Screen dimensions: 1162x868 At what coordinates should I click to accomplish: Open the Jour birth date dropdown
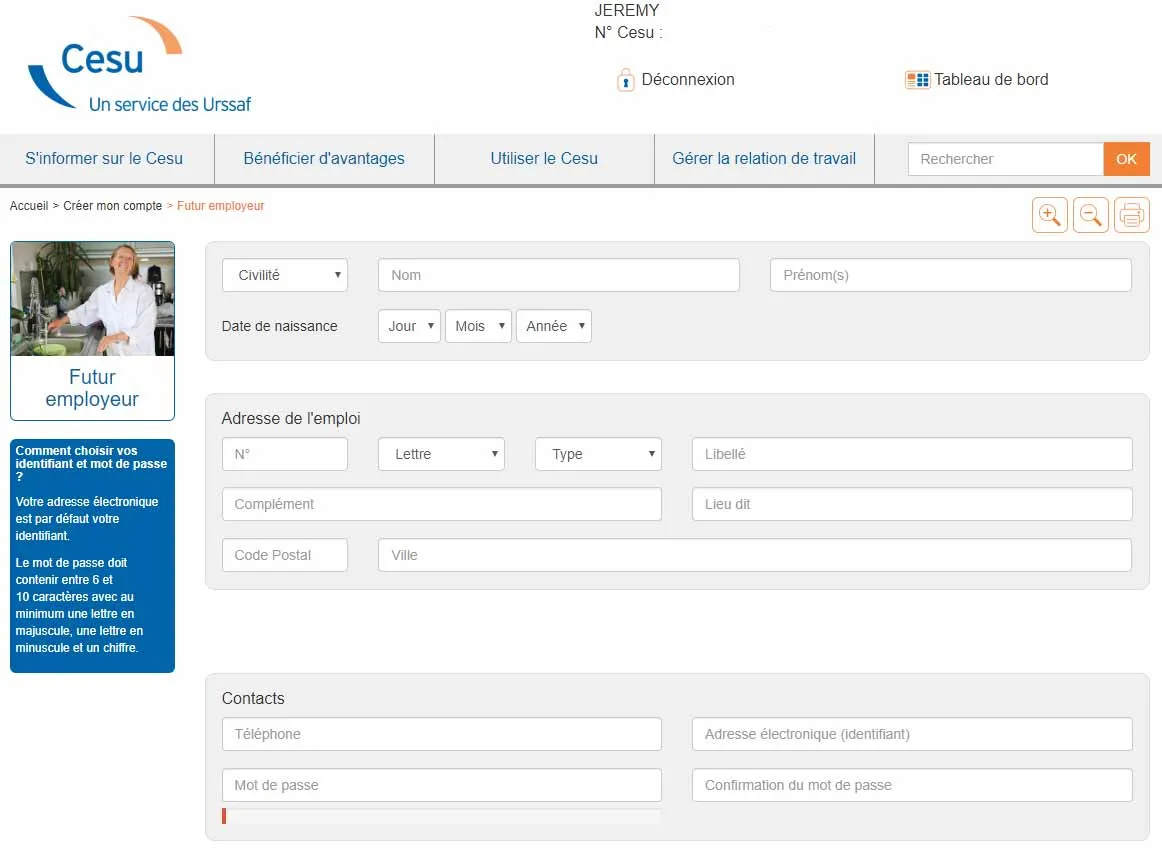[409, 325]
